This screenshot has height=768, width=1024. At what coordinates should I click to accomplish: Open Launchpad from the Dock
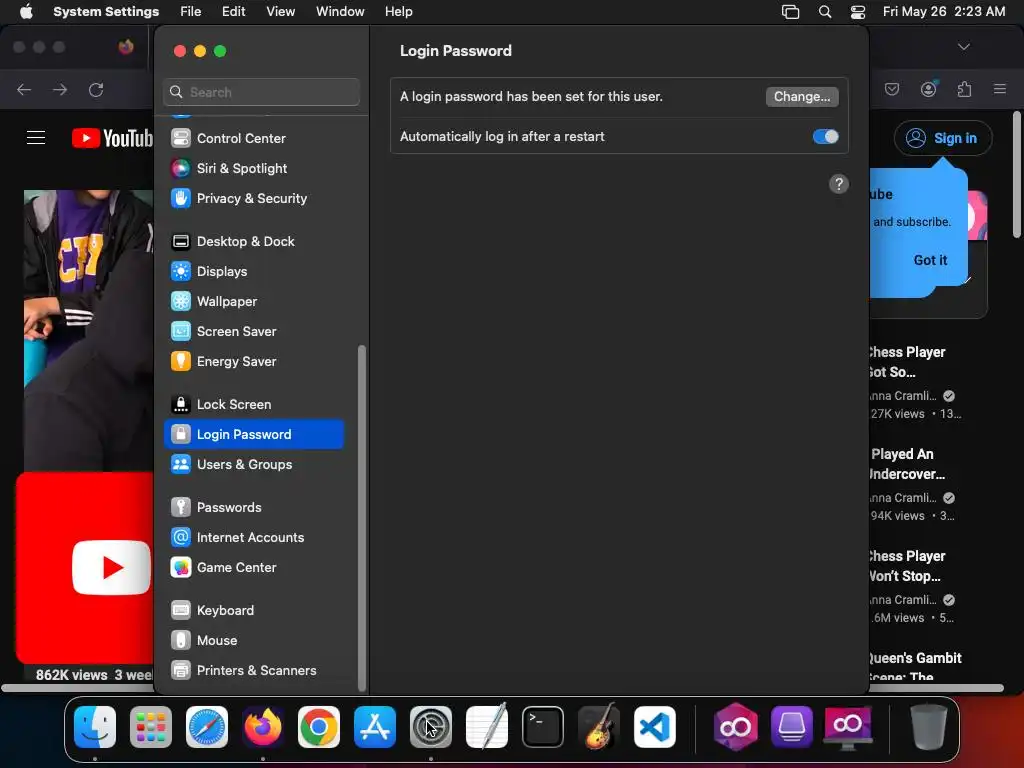point(151,727)
